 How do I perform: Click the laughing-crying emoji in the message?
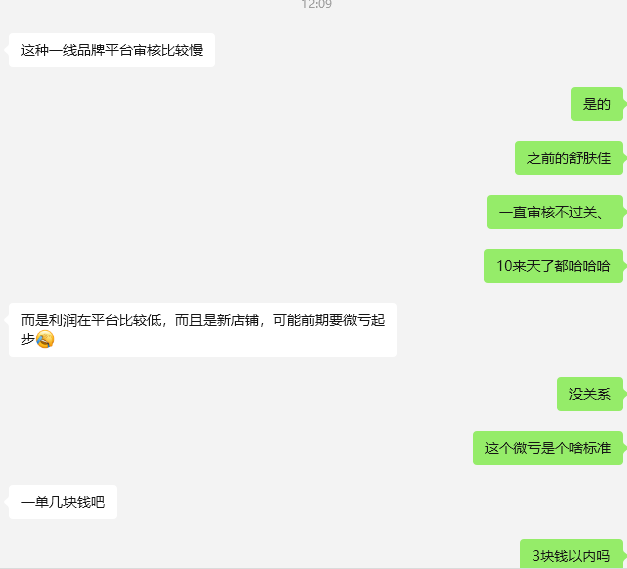[x=45, y=339]
